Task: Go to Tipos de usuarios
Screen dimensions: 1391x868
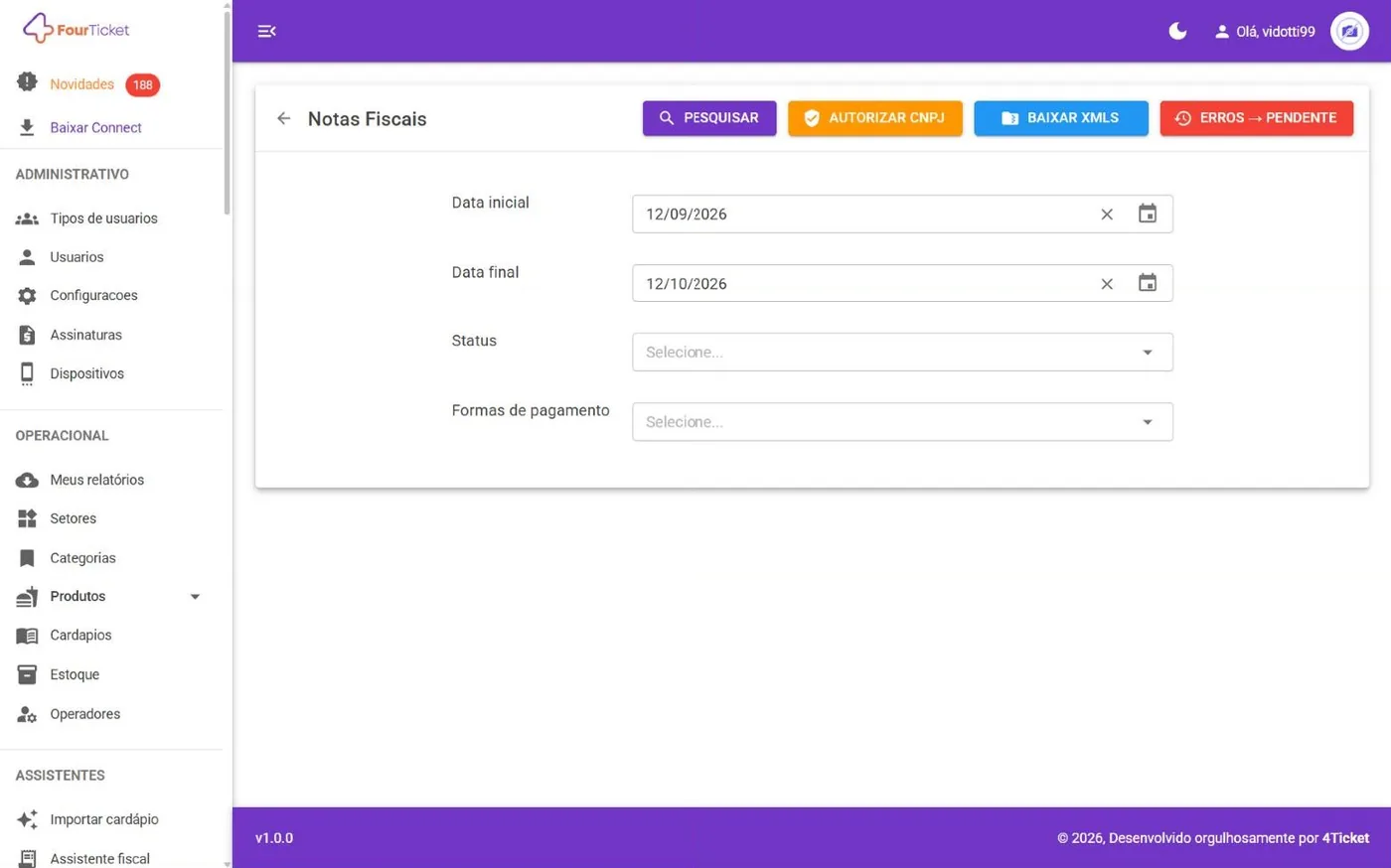Action: pos(103,218)
